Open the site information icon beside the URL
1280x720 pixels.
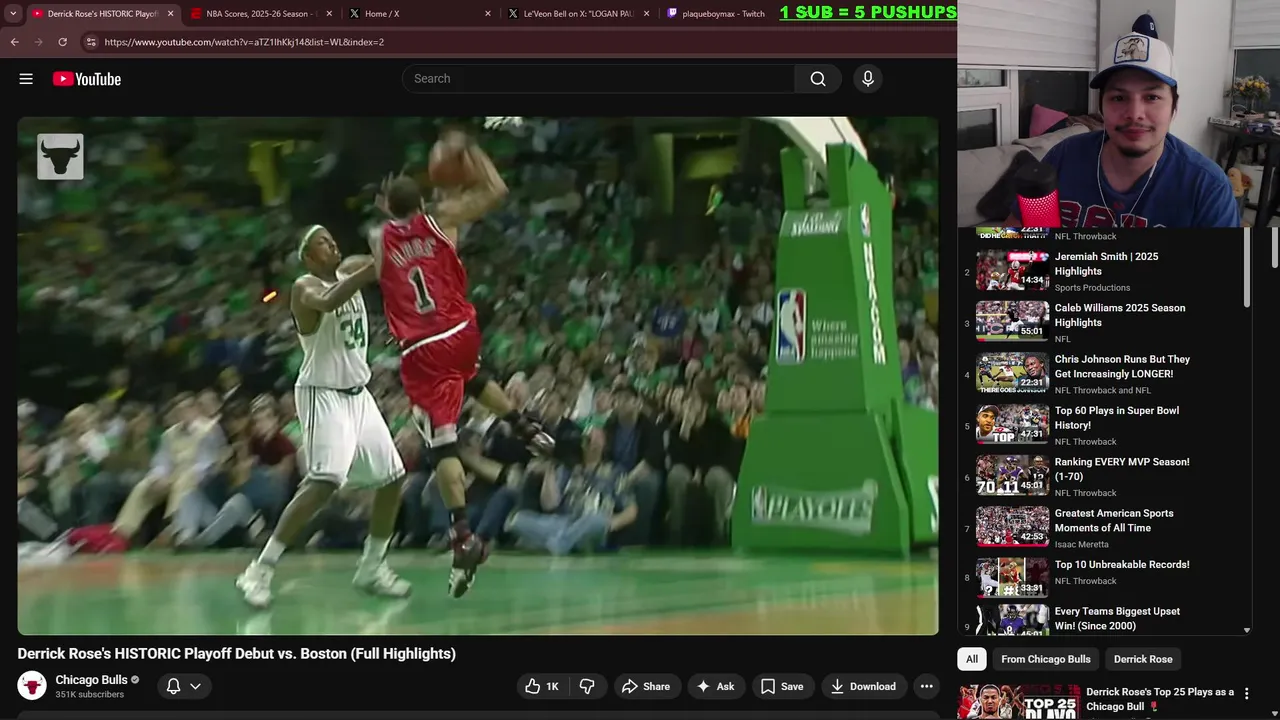[x=91, y=42]
